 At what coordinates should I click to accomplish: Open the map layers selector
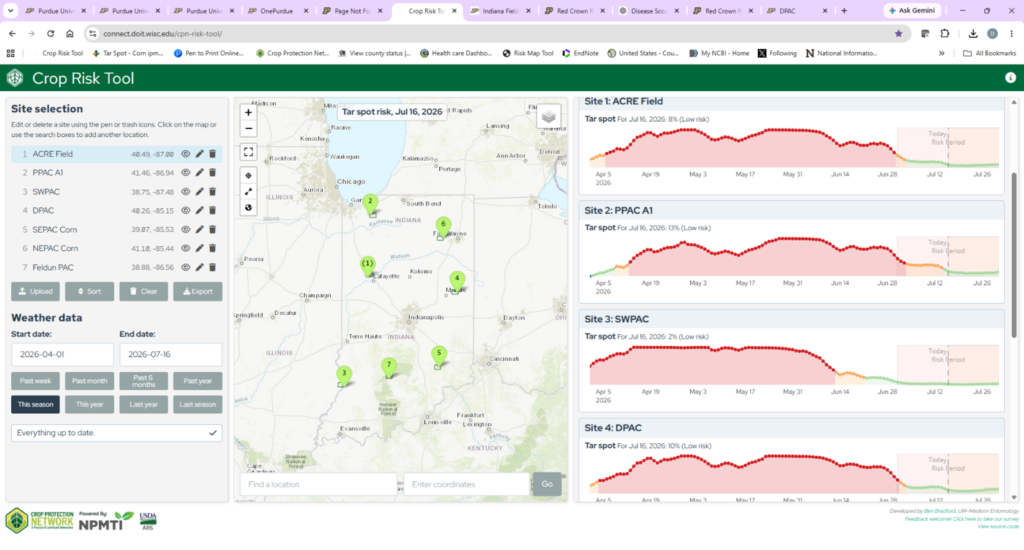[549, 117]
